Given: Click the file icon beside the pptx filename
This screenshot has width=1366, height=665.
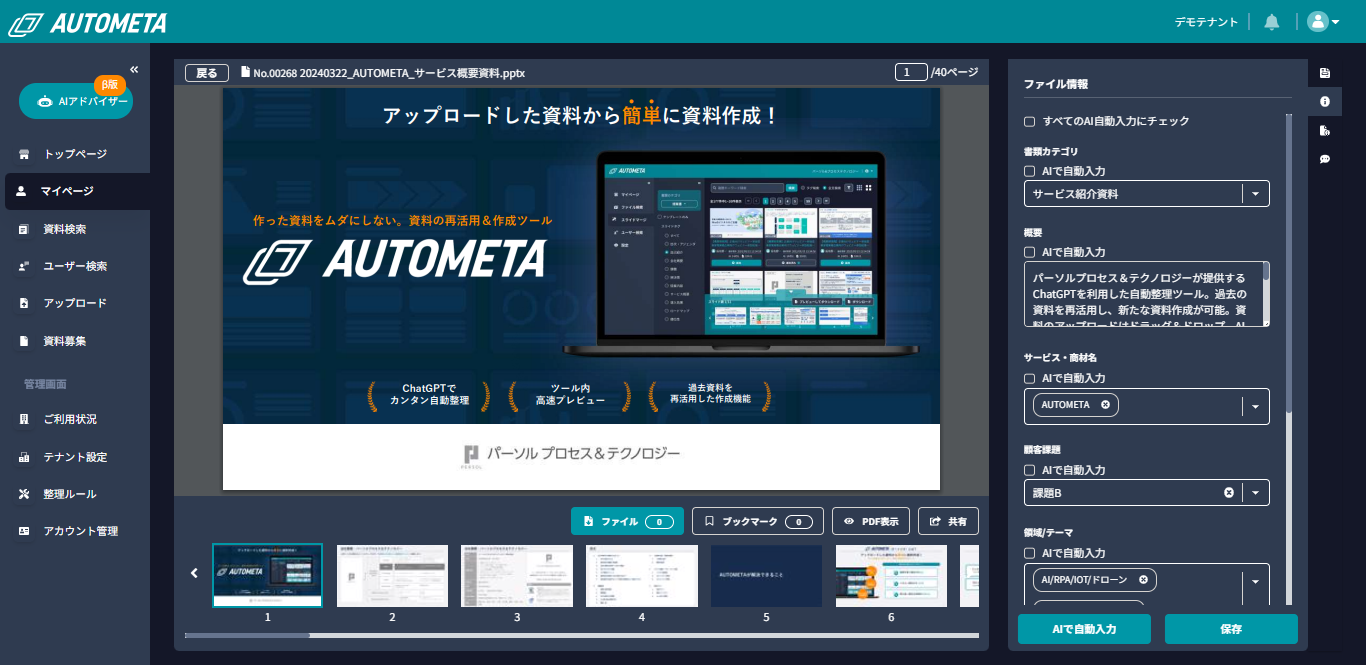Looking at the screenshot, I should tap(245, 72).
